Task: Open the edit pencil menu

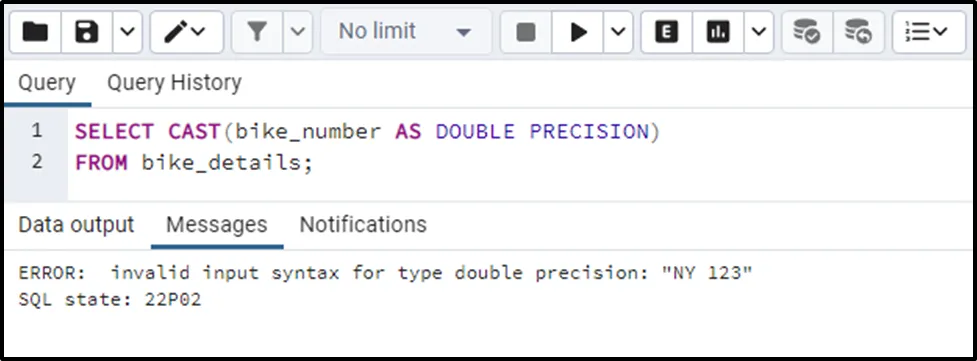Action: (x=186, y=31)
